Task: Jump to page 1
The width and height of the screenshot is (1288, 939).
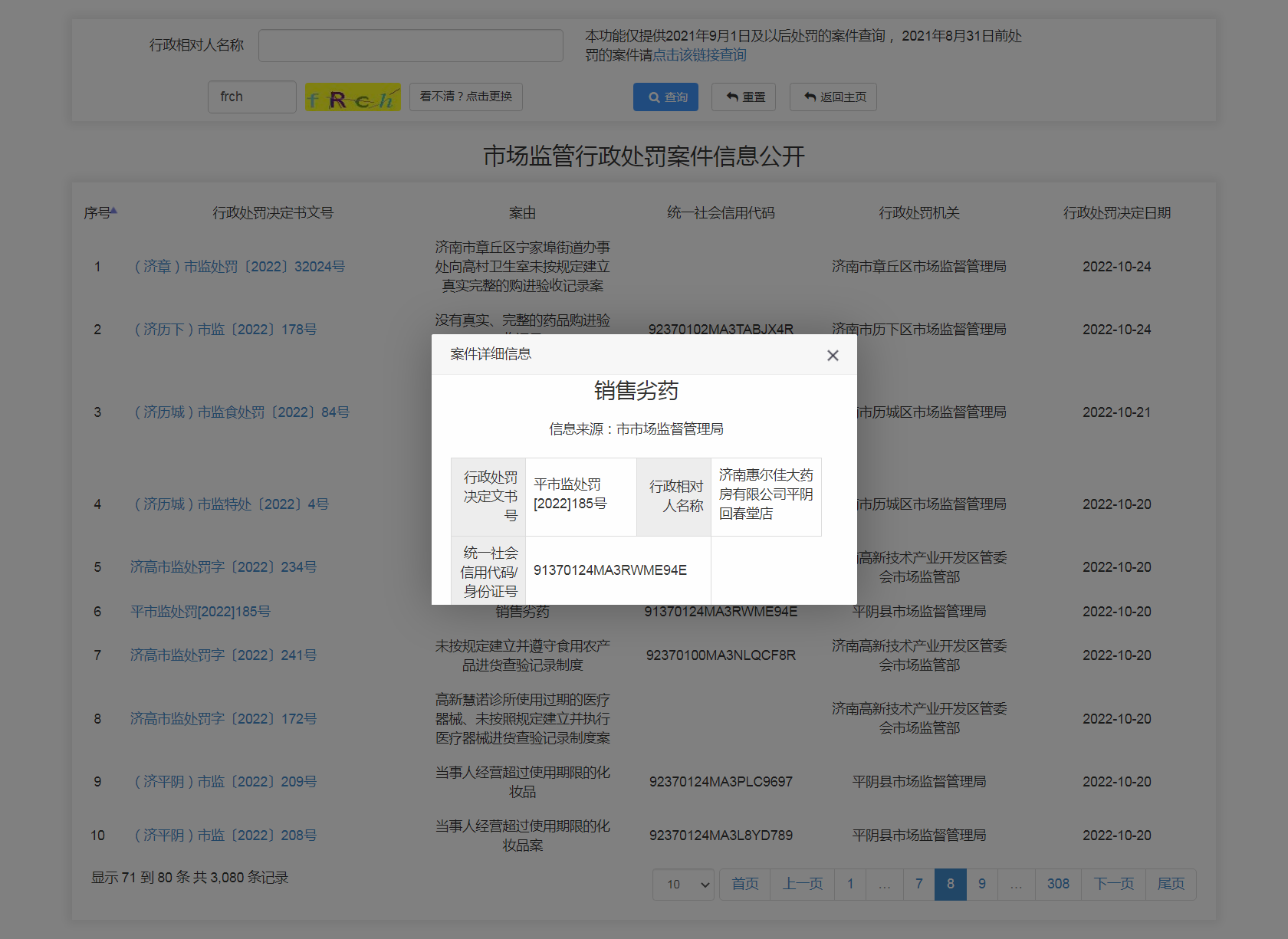Action: click(x=850, y=885)
